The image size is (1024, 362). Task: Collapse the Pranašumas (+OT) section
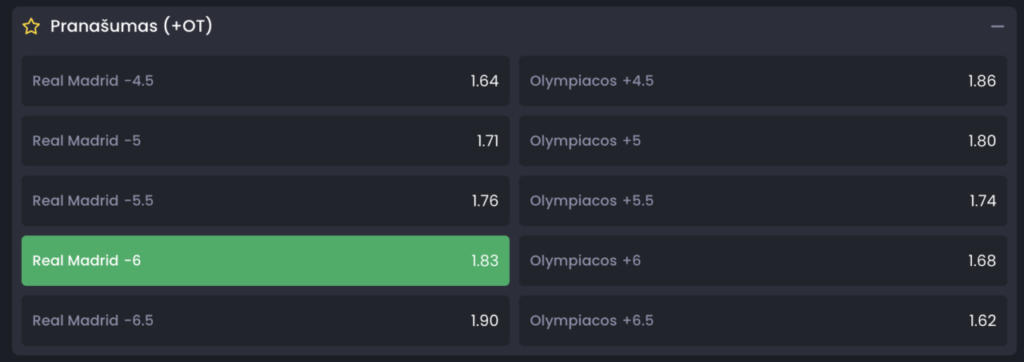click(997, 26)
